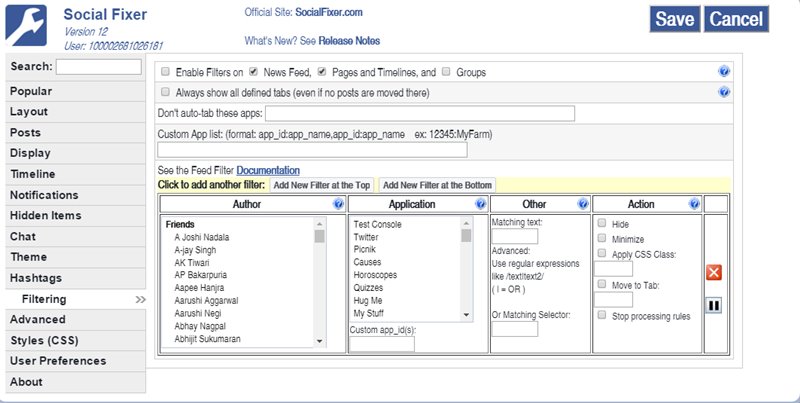The width and height of the screenshot is (800, 403).
Task: Click the Matching text input field
Action: 515,236
